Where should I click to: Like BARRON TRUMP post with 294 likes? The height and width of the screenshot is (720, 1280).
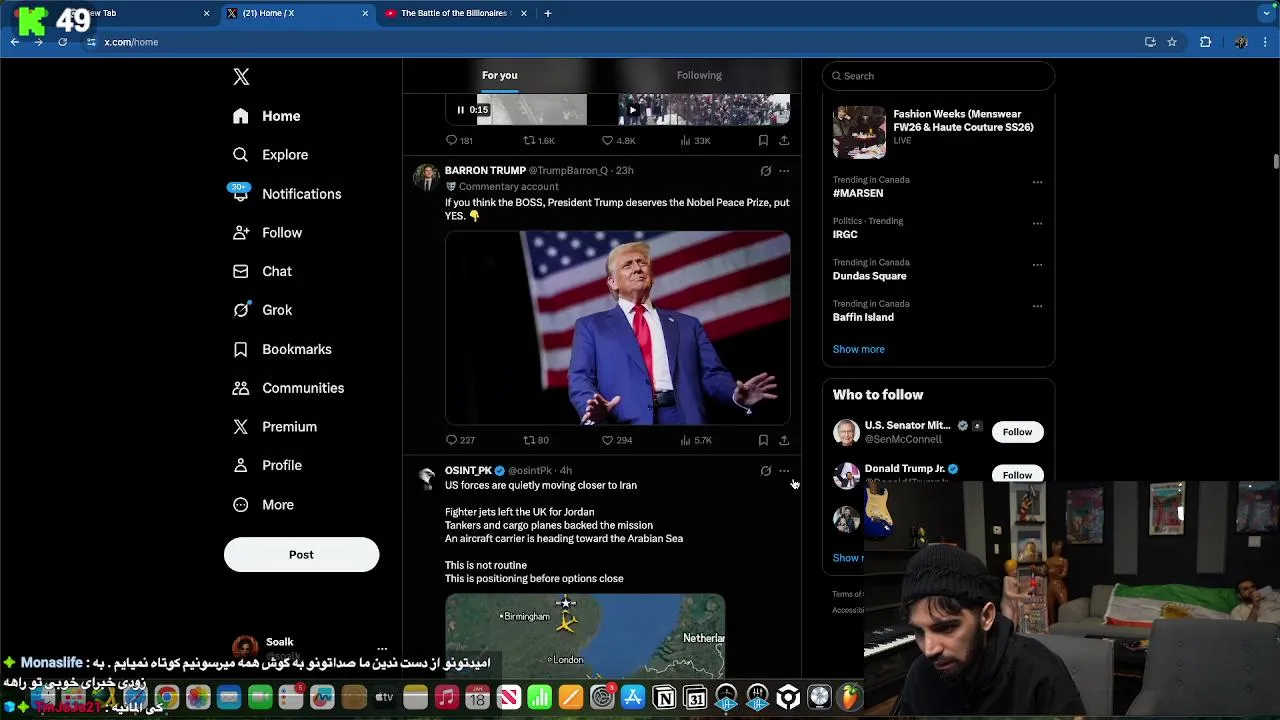click(x=616, y=440)
